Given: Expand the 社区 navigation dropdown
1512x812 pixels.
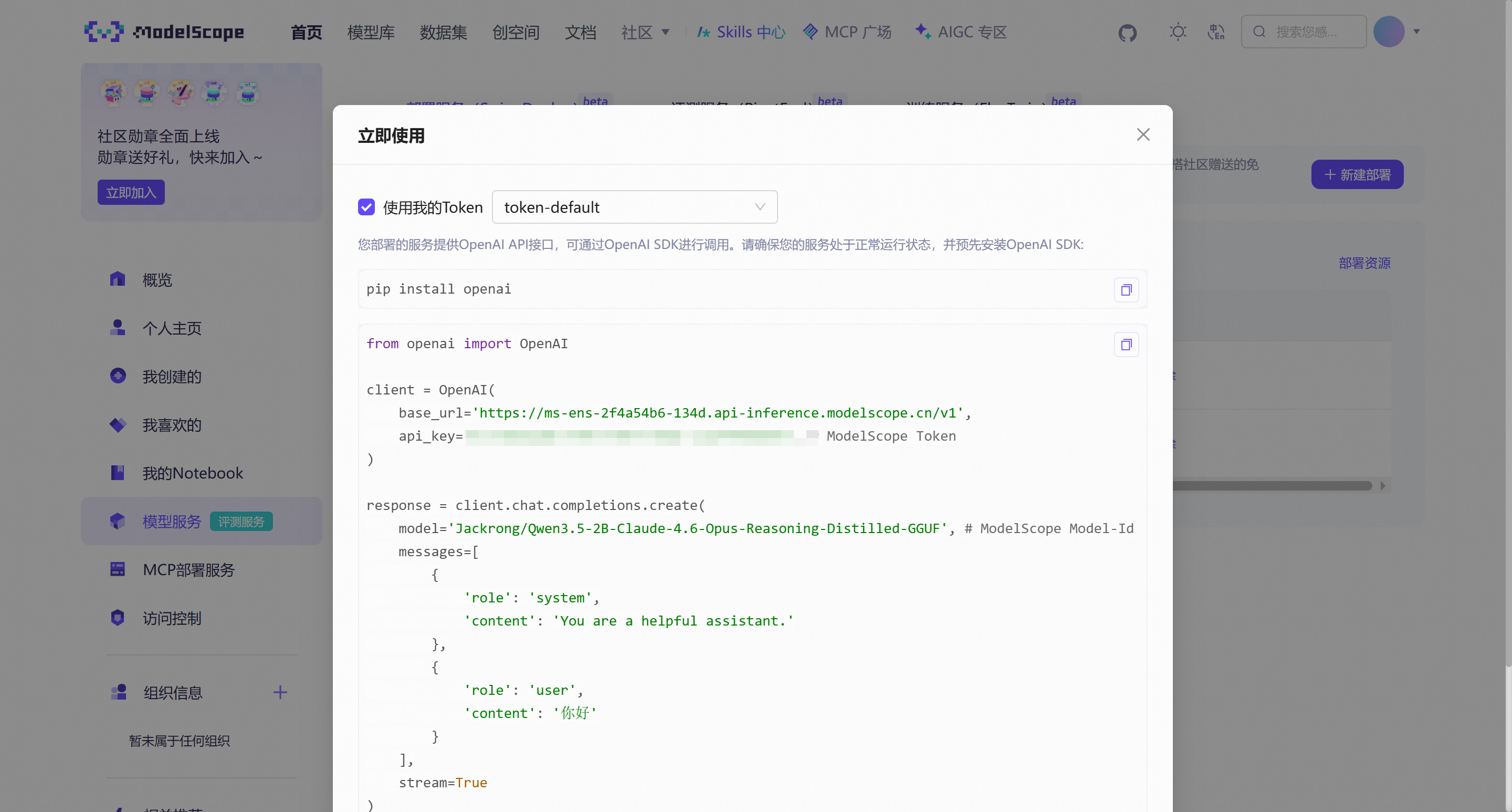Looking at the screenshot, I should pyautogui.click(x=645, y=32).
